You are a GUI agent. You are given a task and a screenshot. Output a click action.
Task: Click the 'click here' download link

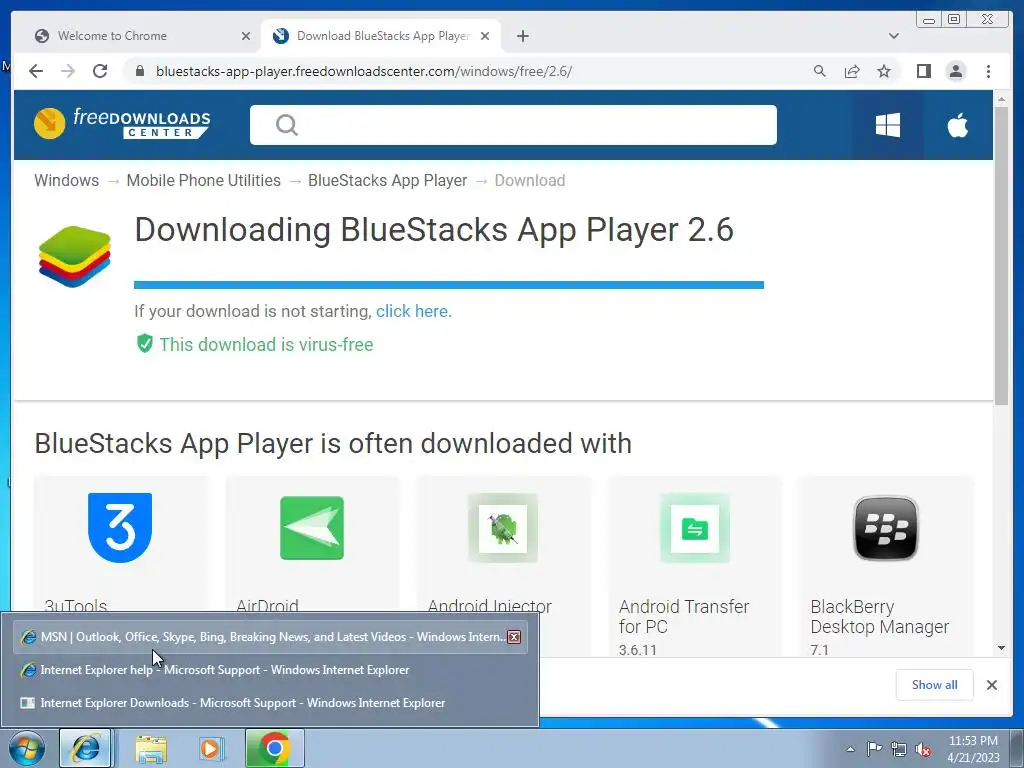point(412,311)
